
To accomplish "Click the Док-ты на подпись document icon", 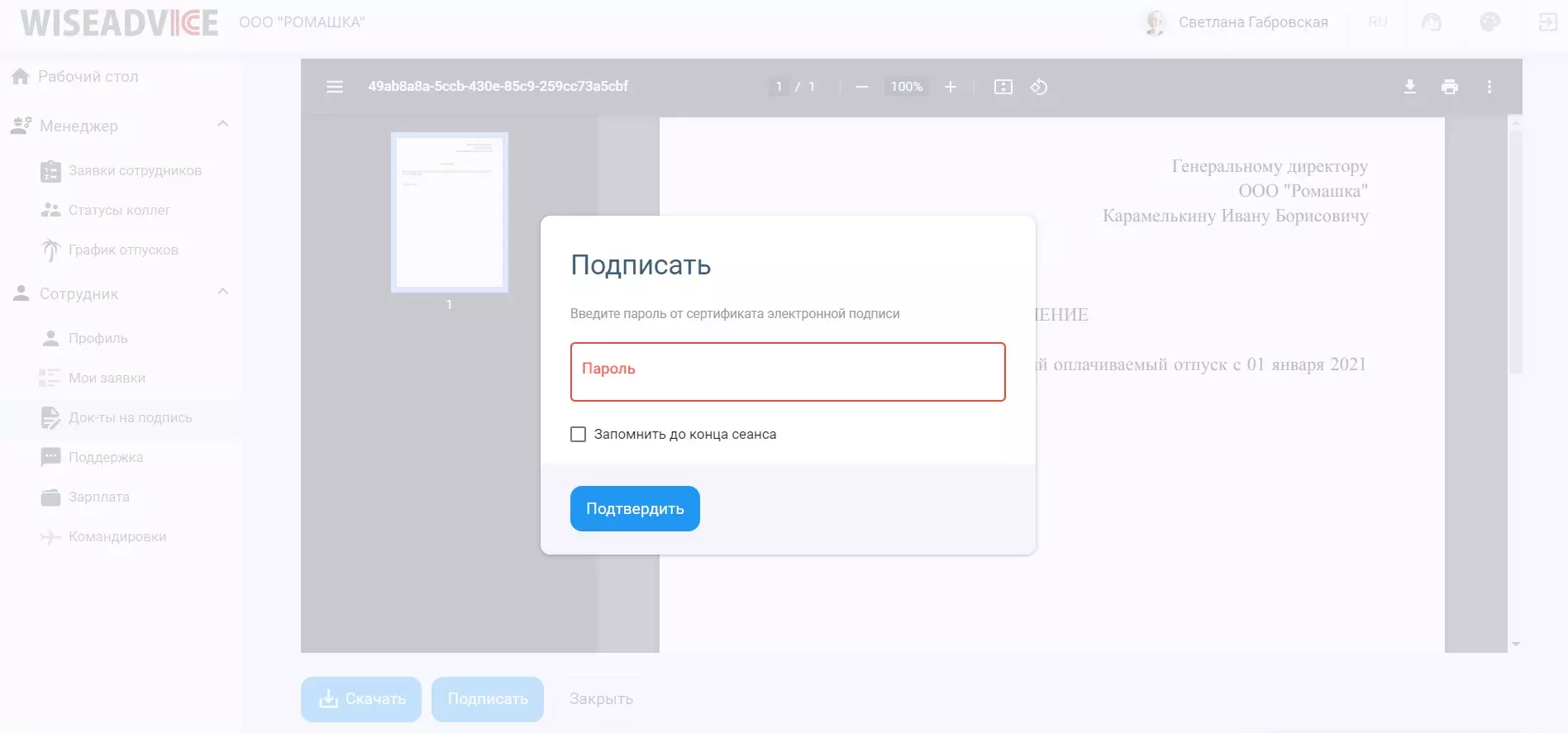I will click(x=51, y=418).
